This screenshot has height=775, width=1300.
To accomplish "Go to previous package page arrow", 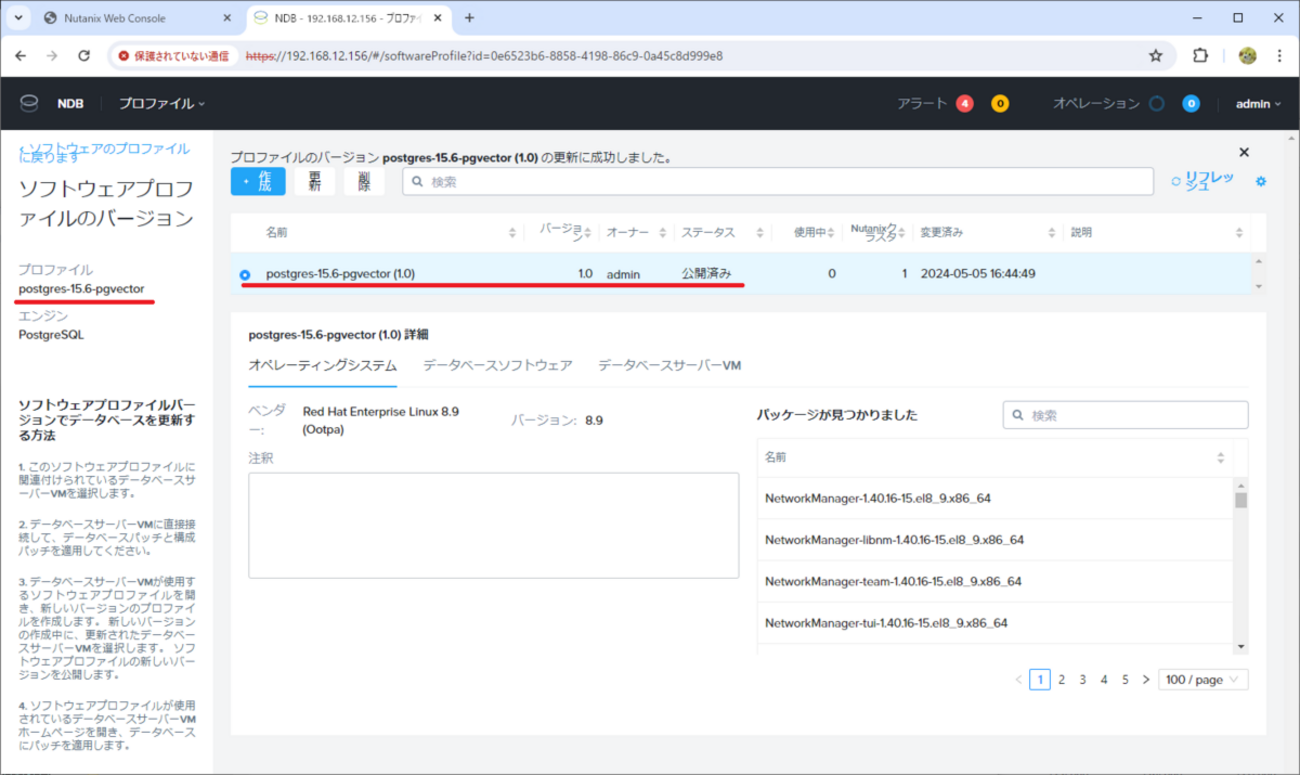I will tap(1019, 680).
